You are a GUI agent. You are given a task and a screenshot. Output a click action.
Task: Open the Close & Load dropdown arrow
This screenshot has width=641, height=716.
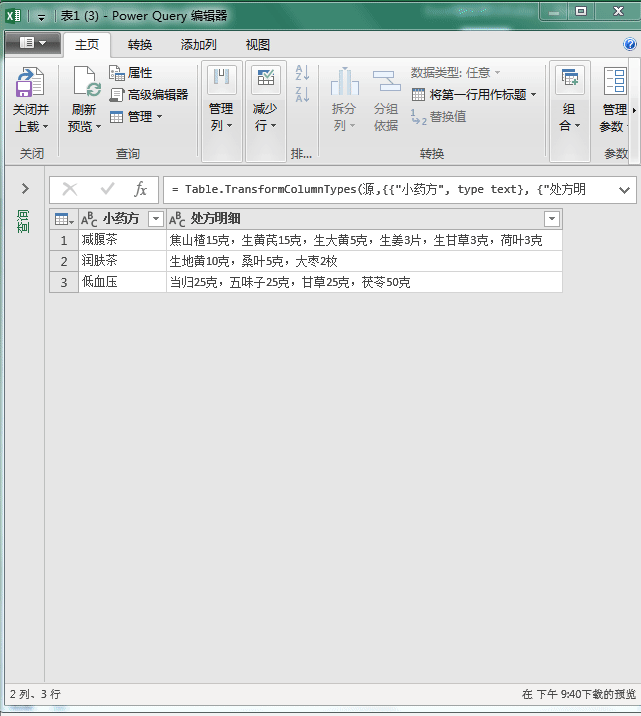(45, 126)
